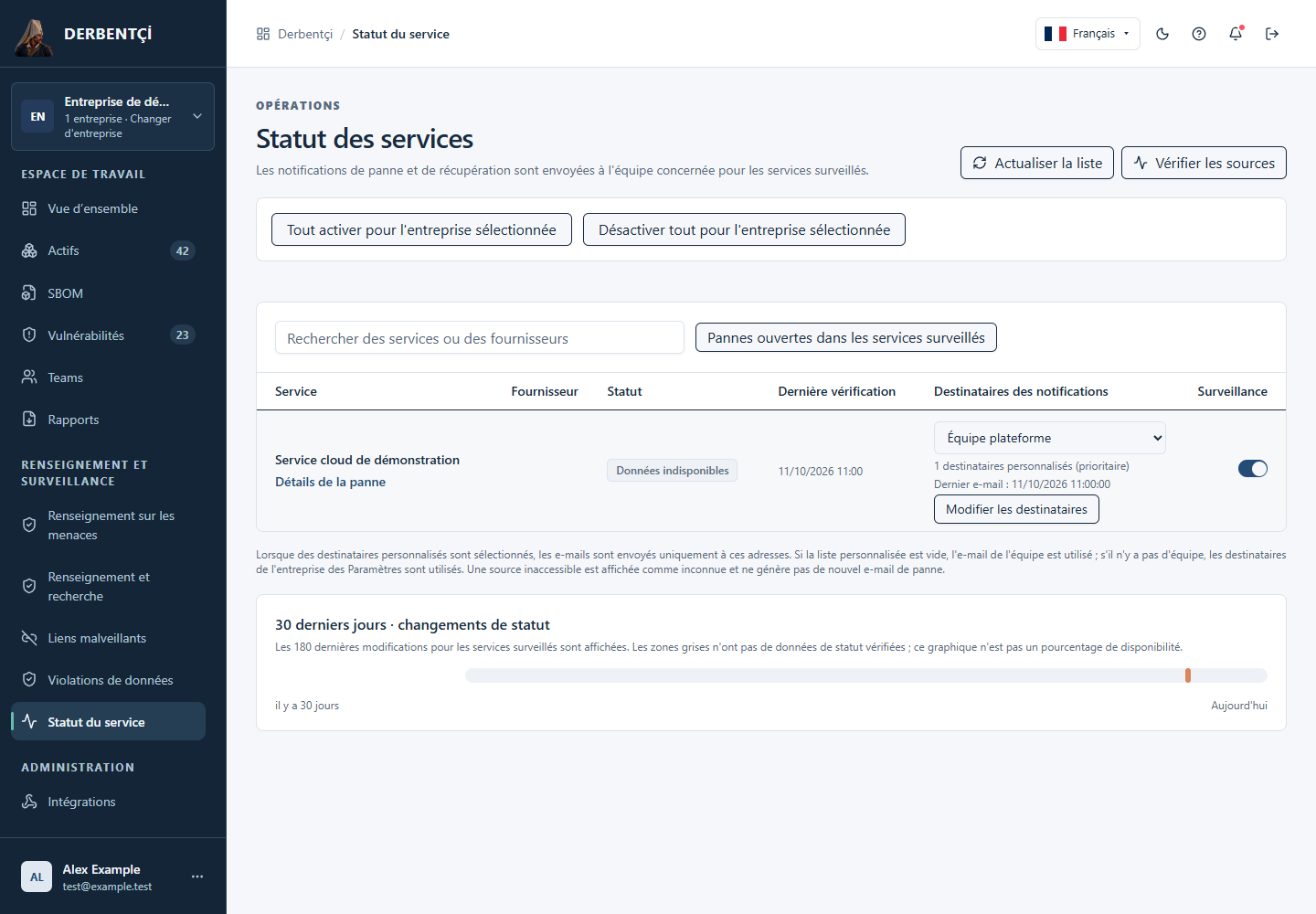
Task: Open the help question mark icon
Action: 1199,34
